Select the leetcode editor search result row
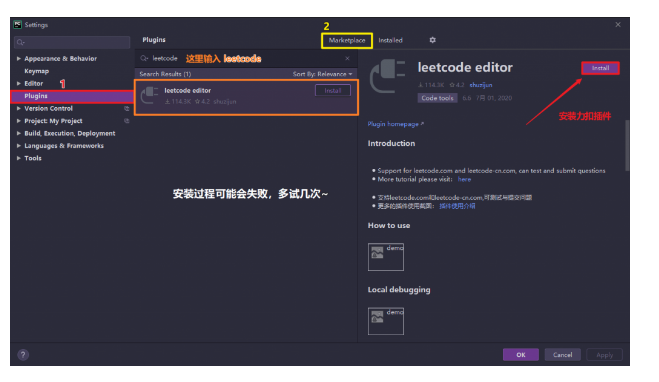Image resolution: width=659 pixels, height=382 pixels. click(246, 97)
